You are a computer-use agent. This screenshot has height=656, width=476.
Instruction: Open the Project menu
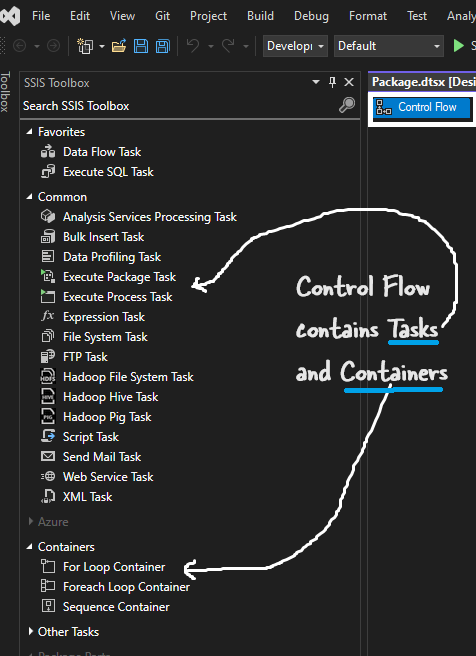tap(208, 16)
